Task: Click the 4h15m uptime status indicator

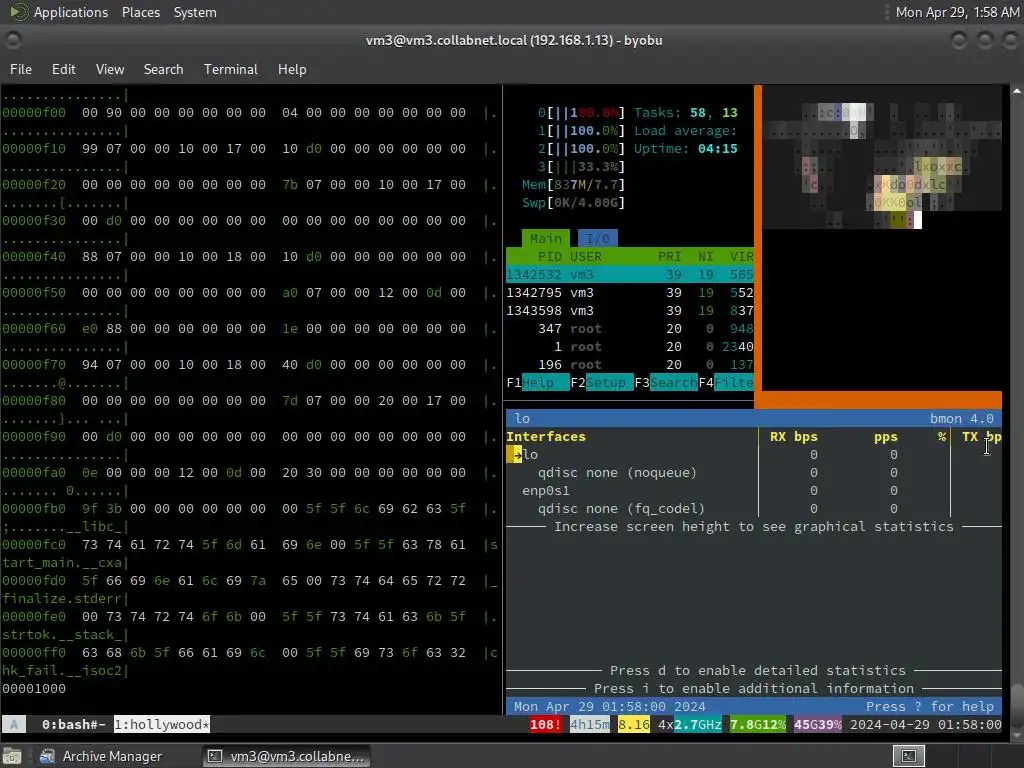Action: pyautogui.click(x=590, y=724)
